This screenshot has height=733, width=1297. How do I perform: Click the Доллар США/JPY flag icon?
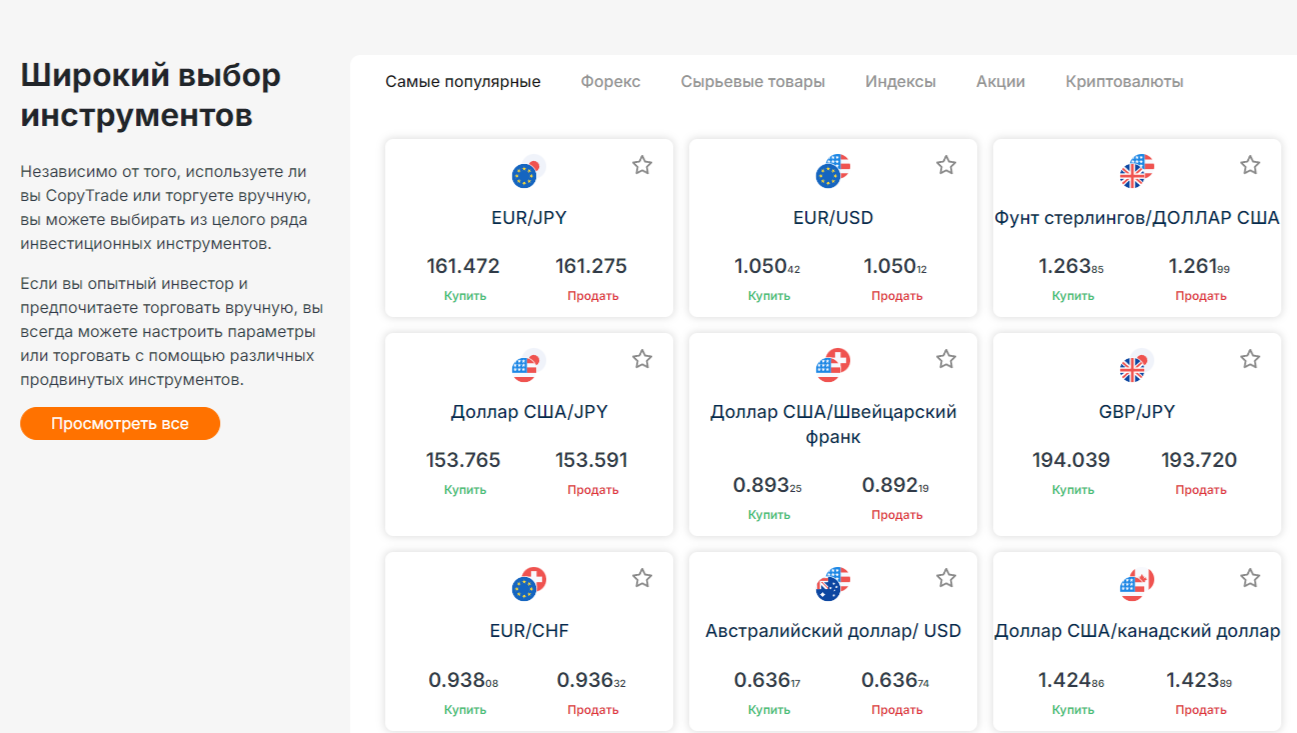click(x=529, y=366)
